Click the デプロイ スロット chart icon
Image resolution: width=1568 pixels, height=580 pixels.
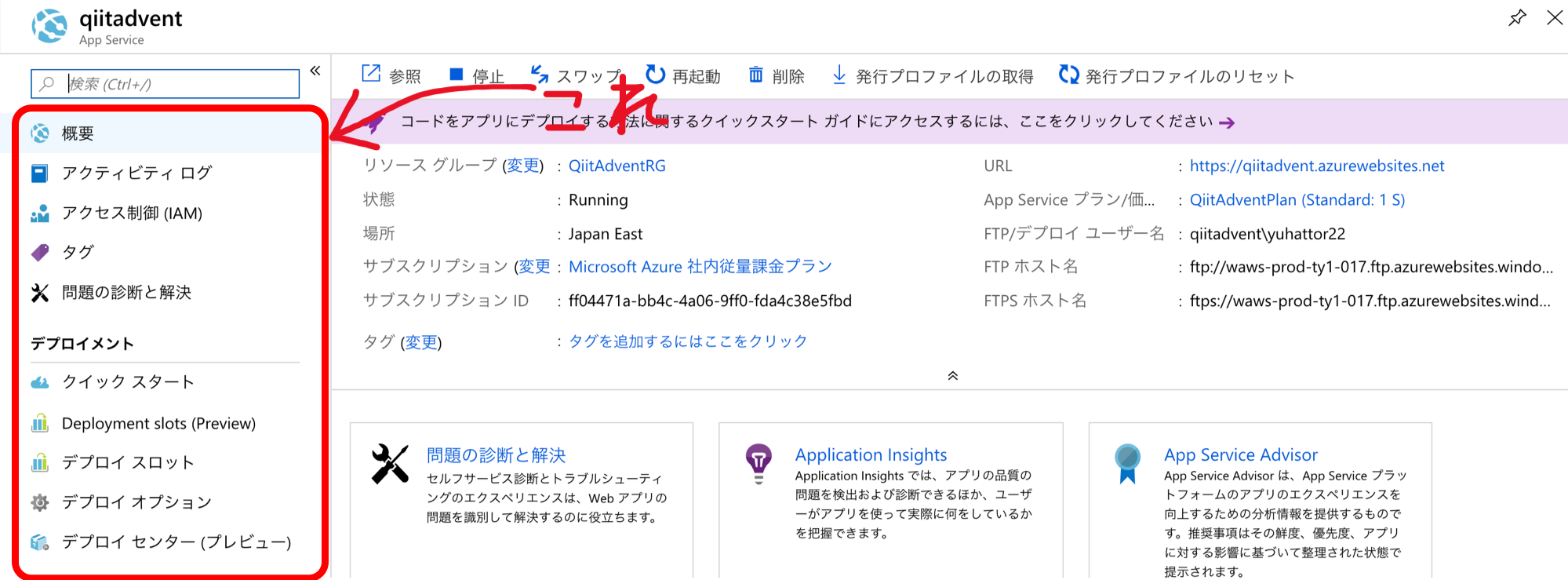pos(40,463)
